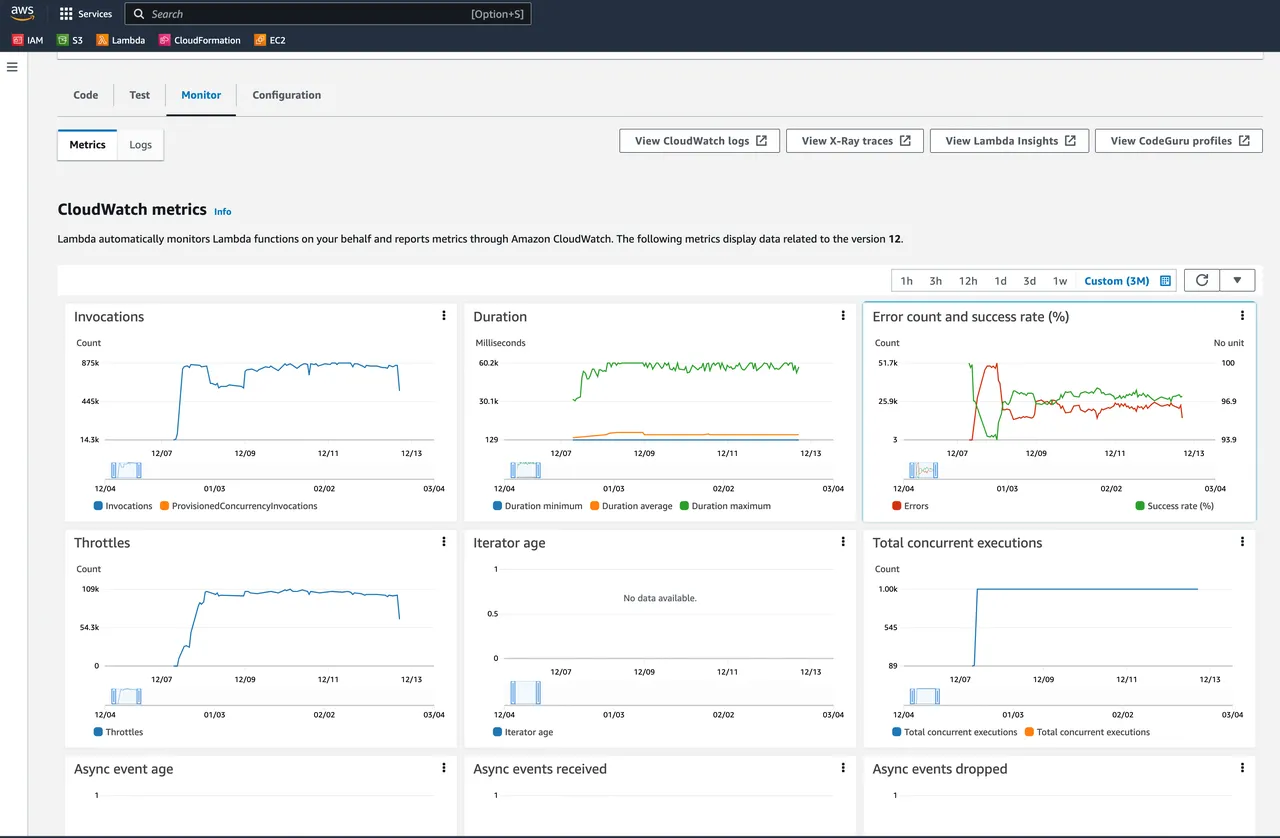This screenshot has width=1280, height=838.
Task: Click the search magnifier icon
Action: pos(139,14)
